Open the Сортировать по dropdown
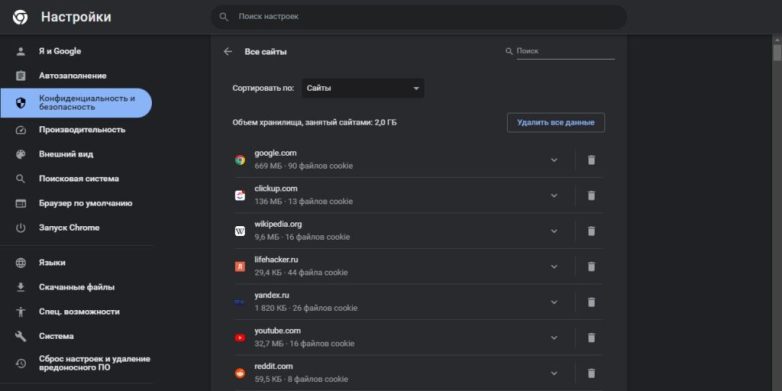 (x=363, y=88)
